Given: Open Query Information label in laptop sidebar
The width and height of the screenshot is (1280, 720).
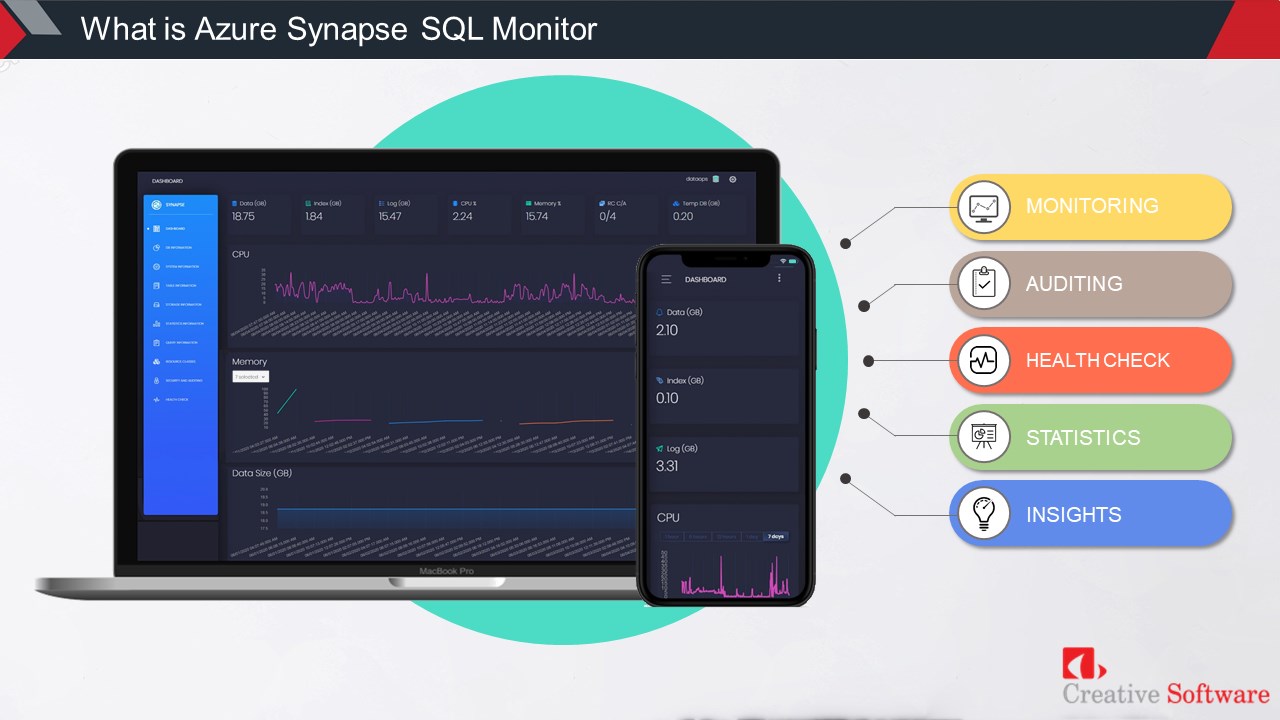Looking at the screenshot, I should coord(181,342).
